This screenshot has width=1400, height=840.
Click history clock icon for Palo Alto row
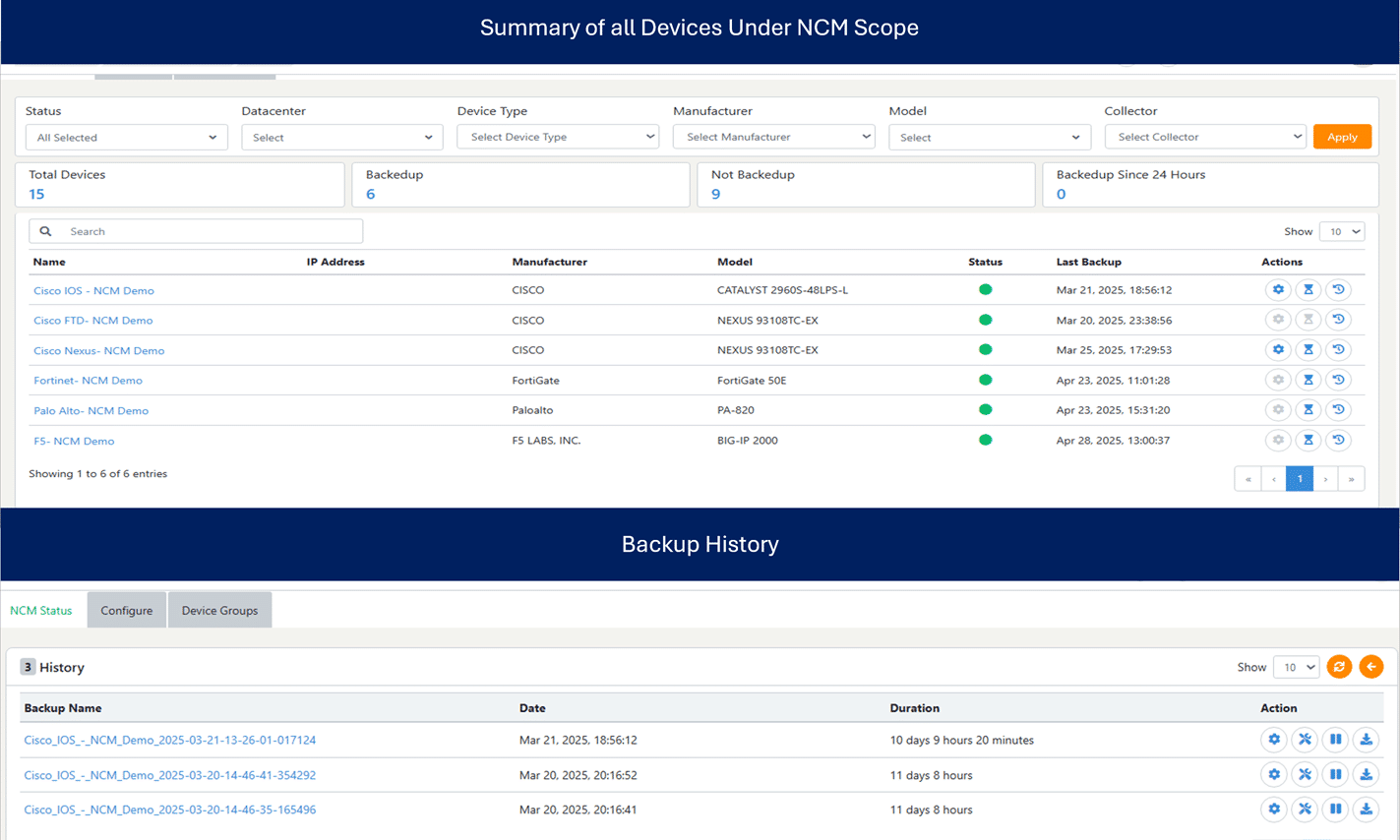[1338, 410]
